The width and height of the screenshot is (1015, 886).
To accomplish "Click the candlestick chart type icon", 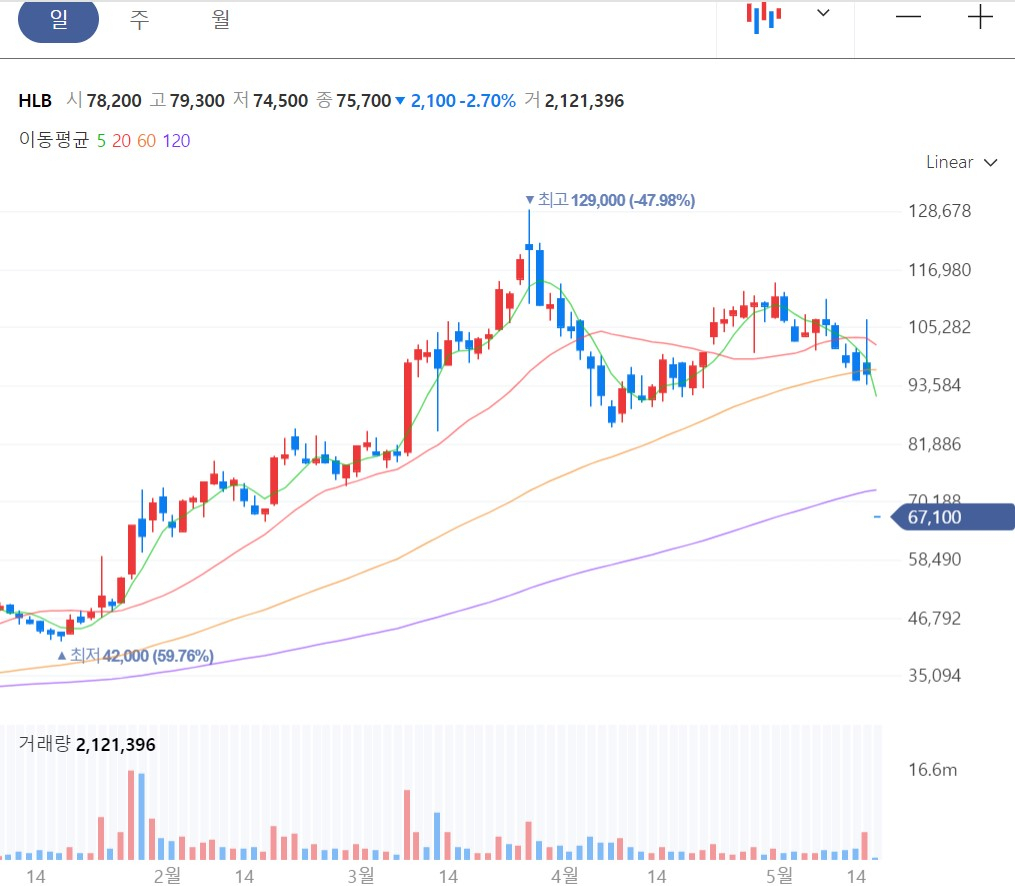I will click(763, 17).
